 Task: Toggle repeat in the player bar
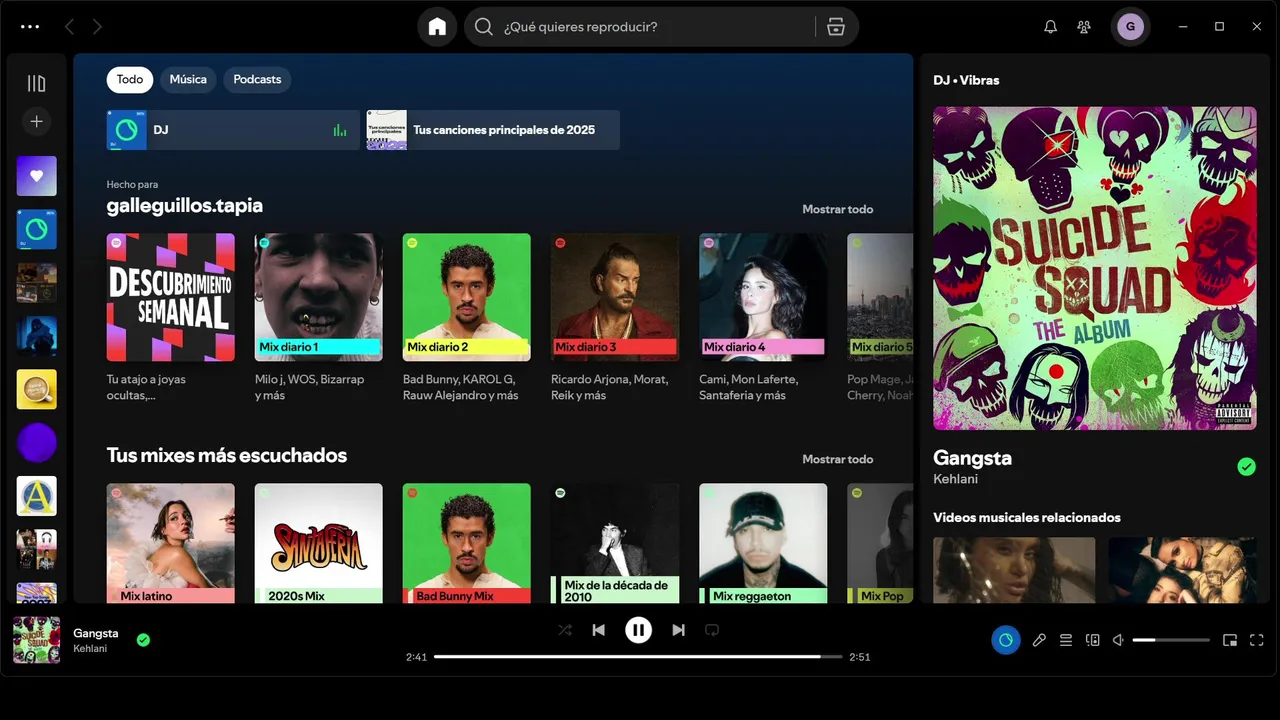[712, 630]
